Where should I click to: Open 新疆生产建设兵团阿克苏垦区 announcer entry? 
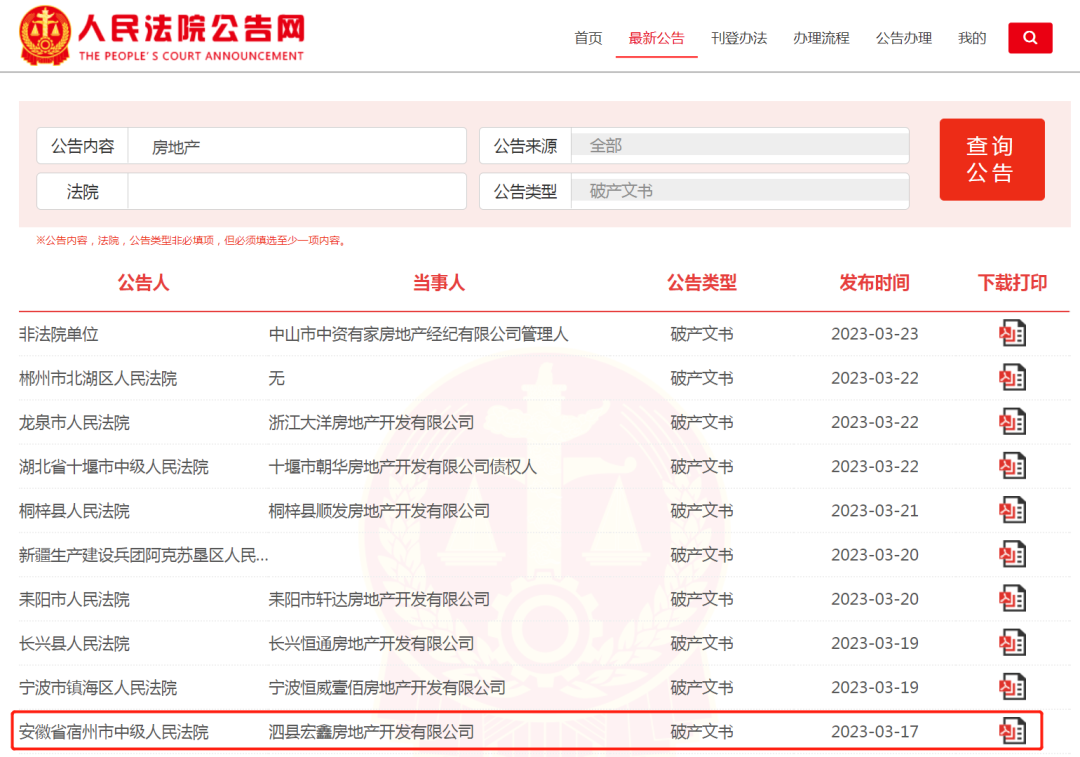[143, 555]
